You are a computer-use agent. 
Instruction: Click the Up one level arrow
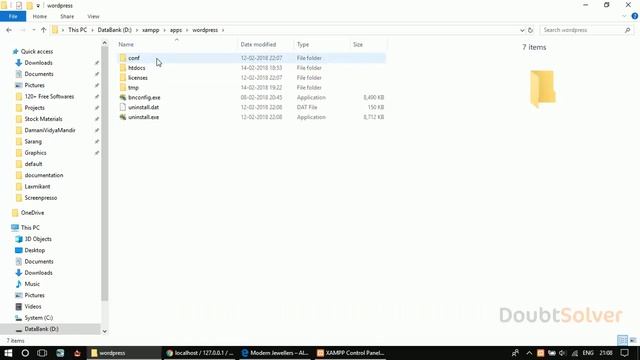coord(43,30)
